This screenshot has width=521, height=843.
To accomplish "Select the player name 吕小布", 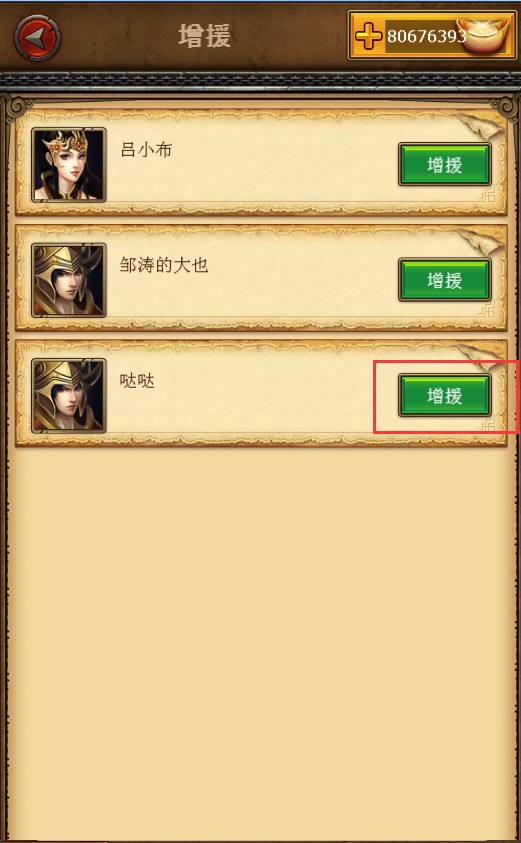I will [x=146, y=149].
